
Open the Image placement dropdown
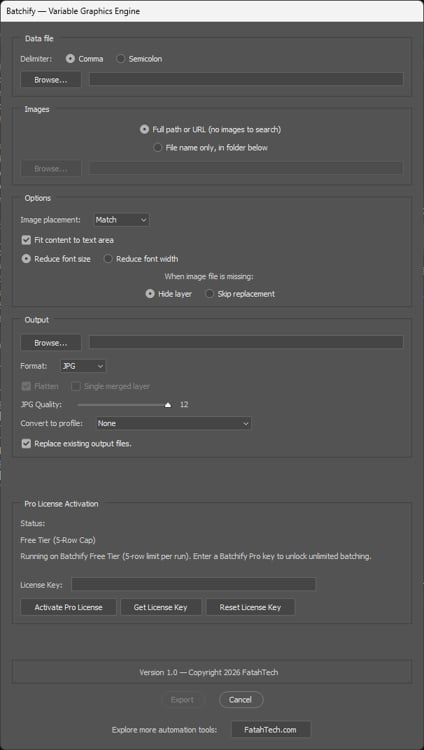point(122,220)
